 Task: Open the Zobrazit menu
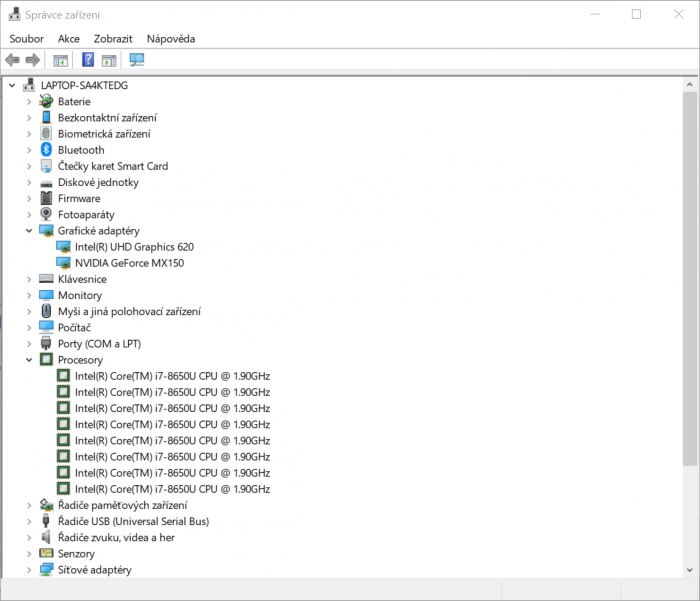pos(113,38)
